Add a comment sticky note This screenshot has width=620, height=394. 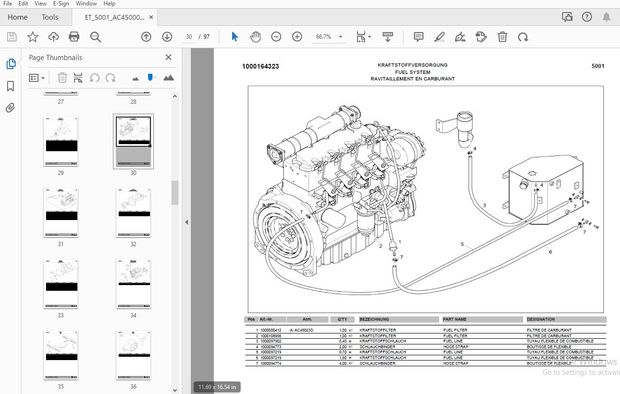point(418,37)
